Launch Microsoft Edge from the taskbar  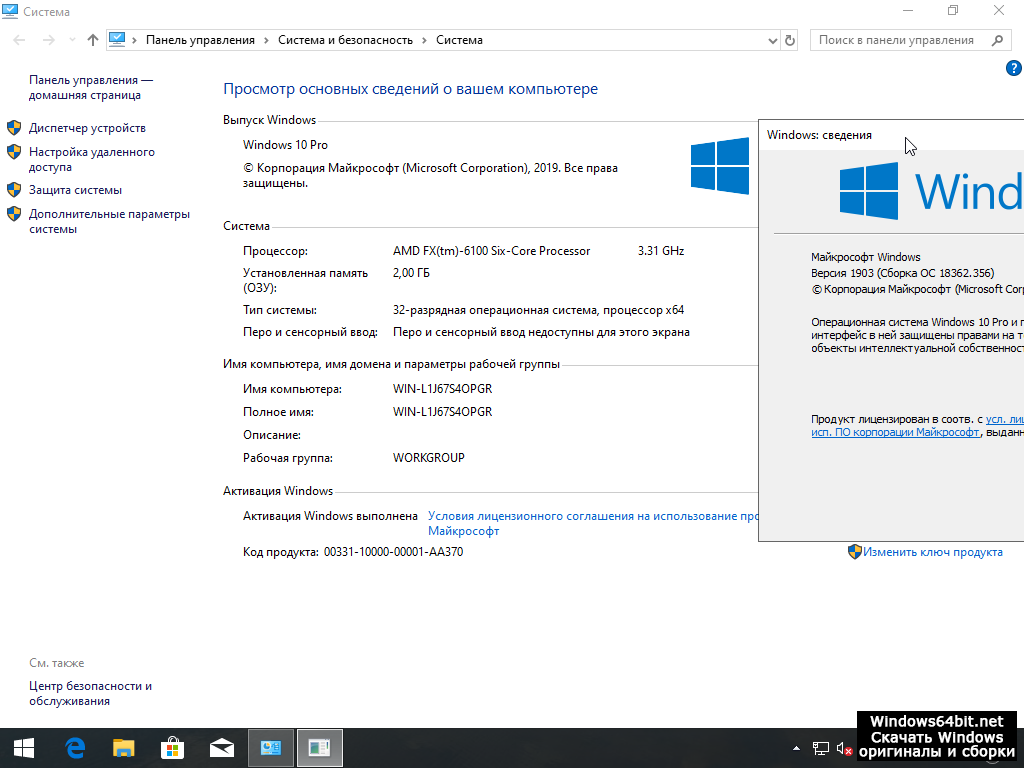coord(74,747)
